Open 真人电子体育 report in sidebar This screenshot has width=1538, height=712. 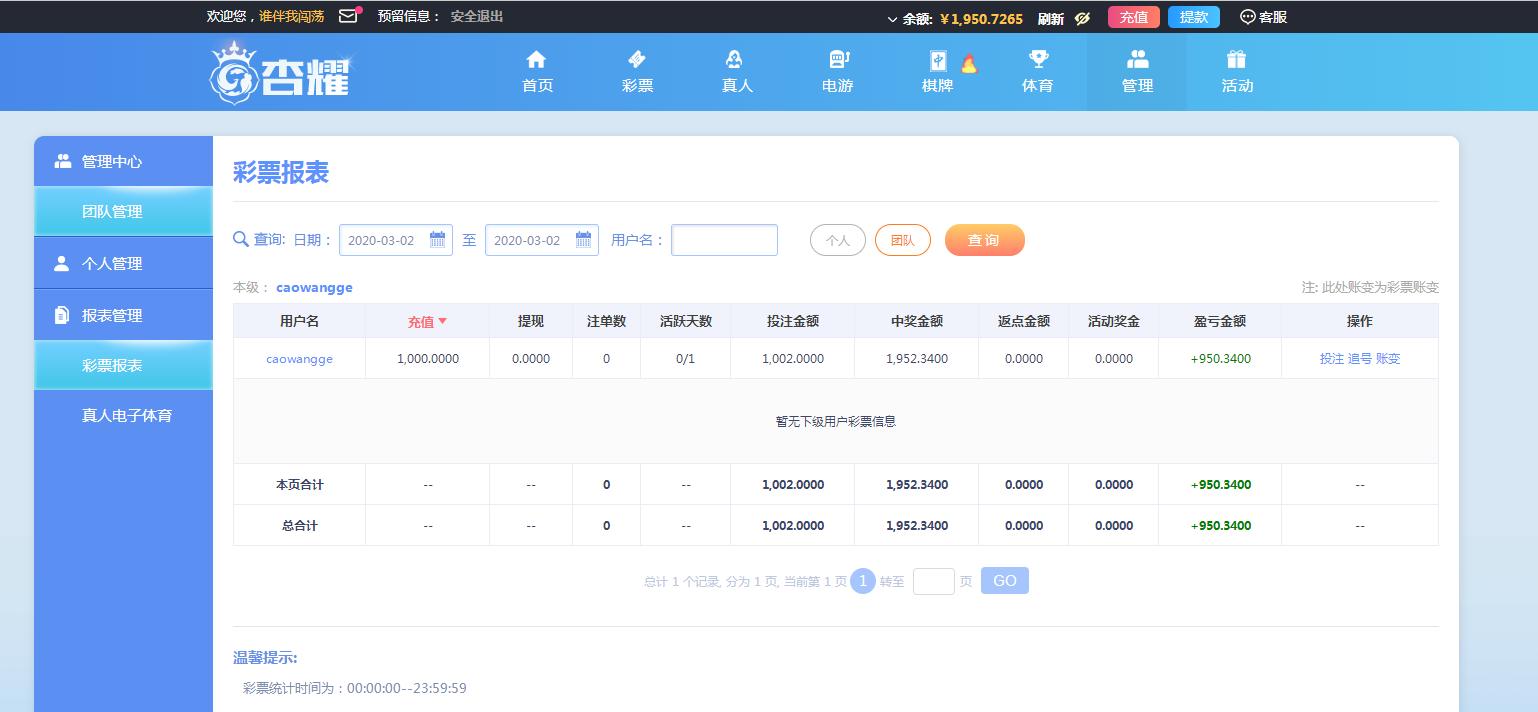click(x=127, y=415)
